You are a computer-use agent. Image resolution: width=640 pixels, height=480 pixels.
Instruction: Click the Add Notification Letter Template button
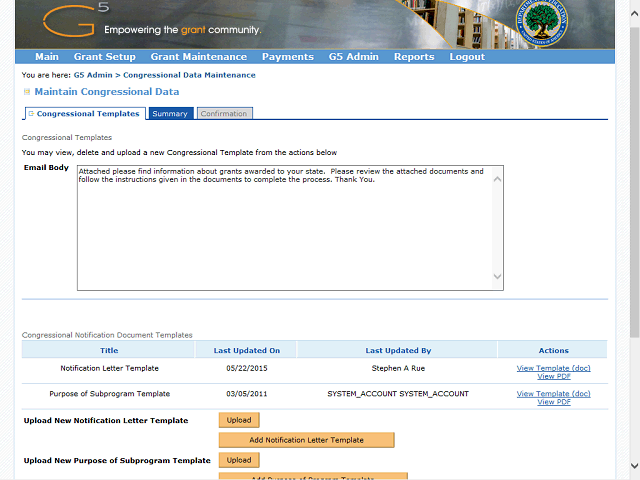pos(307,440)
